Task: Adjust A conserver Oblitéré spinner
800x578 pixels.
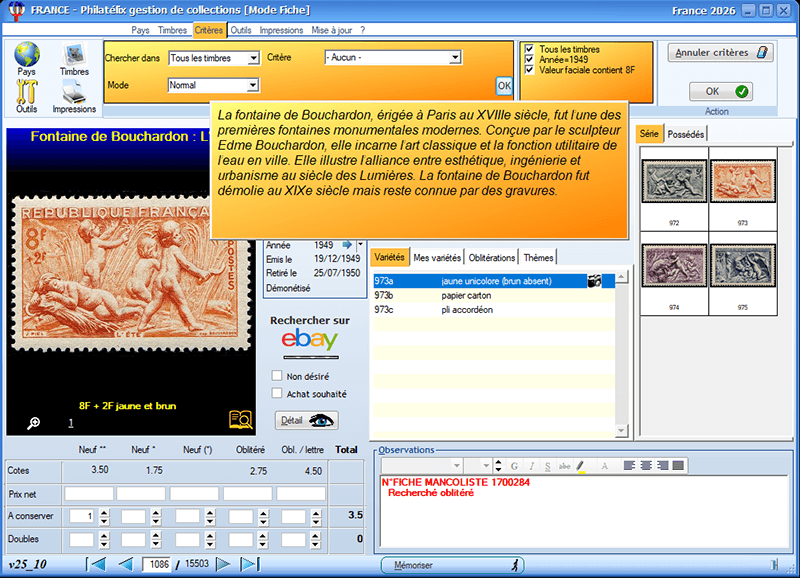Action: pyautogui.click(x=263, y=517)
